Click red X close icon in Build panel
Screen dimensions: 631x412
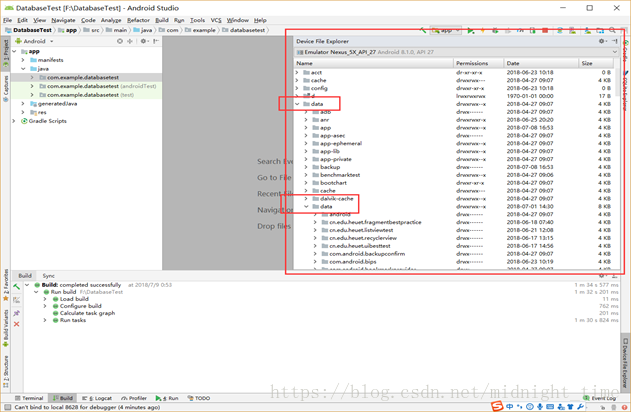coord(16,324)
